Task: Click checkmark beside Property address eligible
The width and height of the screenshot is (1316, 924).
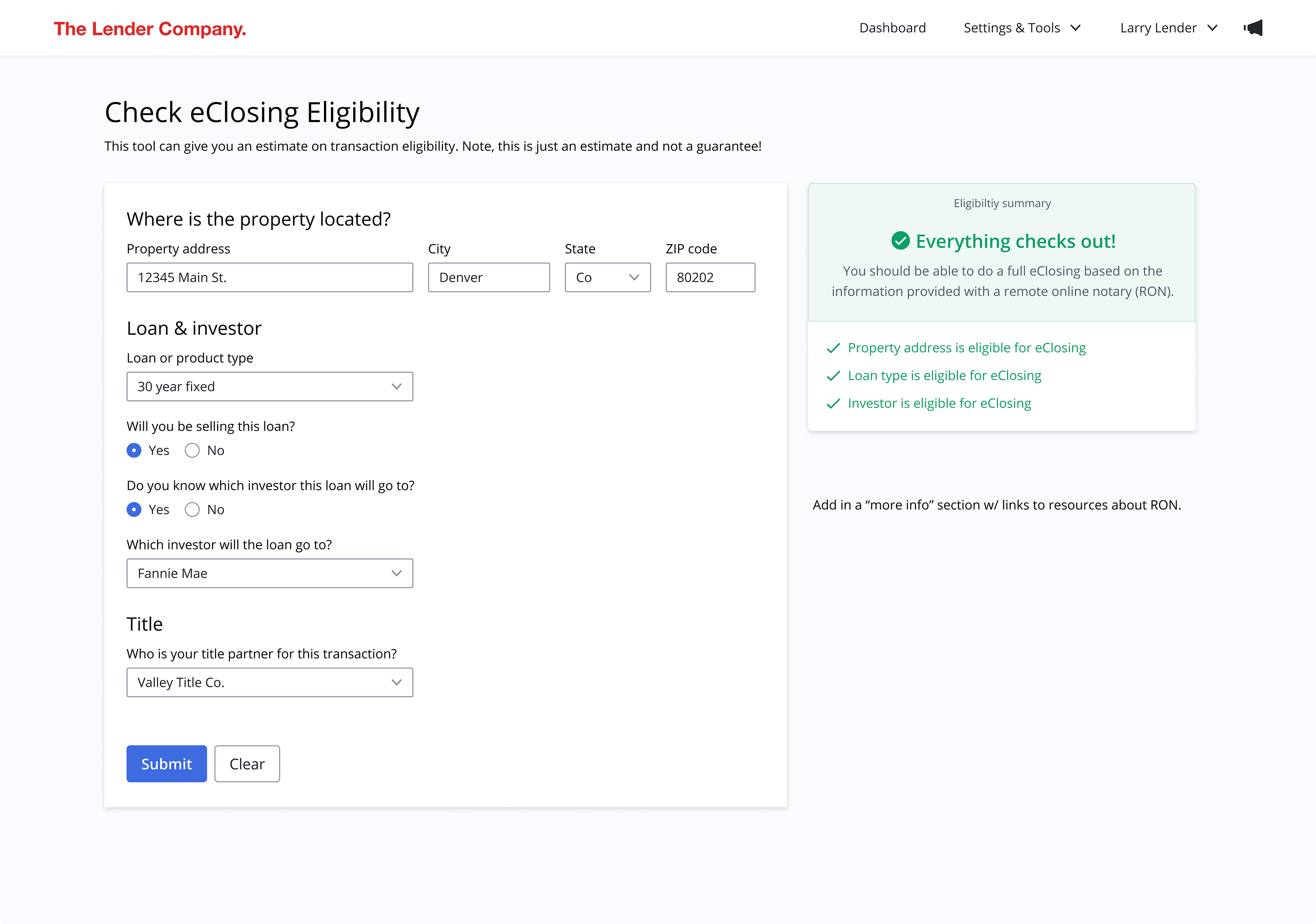Action: click(833, 348)
